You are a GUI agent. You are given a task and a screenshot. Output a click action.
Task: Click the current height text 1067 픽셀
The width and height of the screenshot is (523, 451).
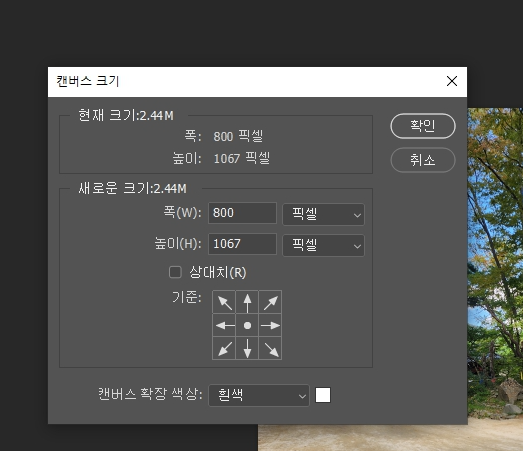(x=242, y=158)
